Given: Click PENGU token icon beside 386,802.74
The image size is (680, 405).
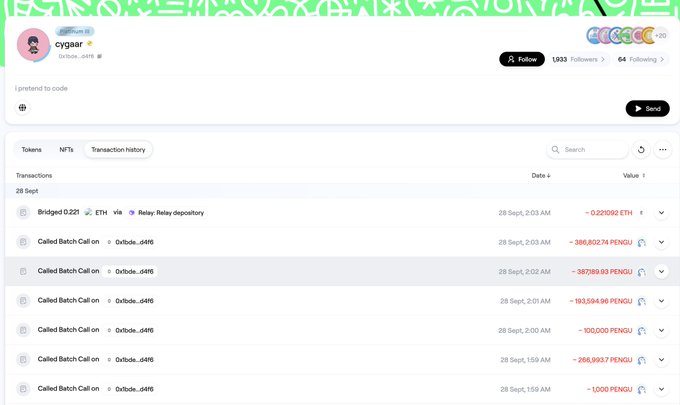Looking at the screenshot, I should (x=641, y=242).
